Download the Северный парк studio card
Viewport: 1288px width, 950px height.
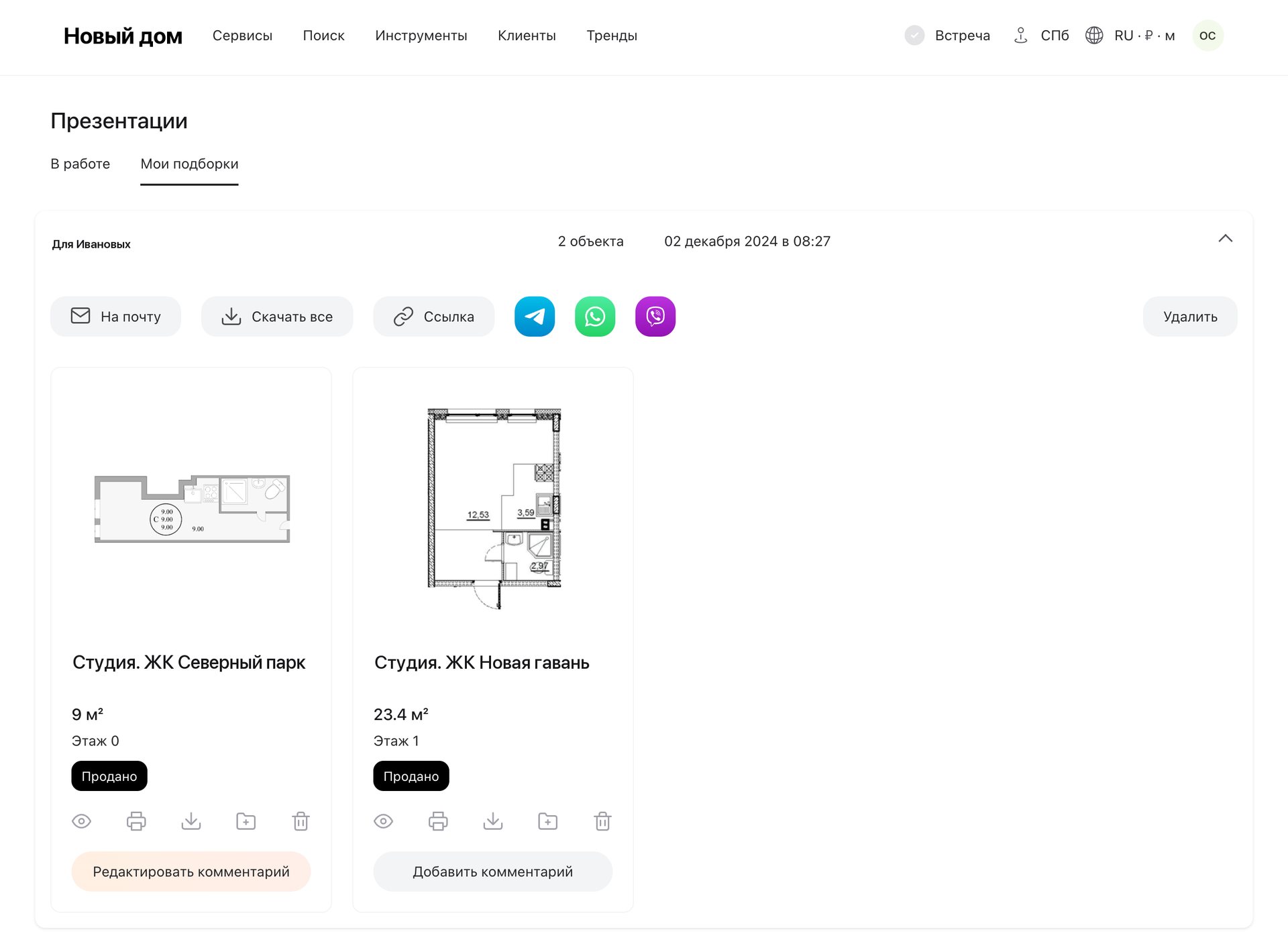click(191, 821)
